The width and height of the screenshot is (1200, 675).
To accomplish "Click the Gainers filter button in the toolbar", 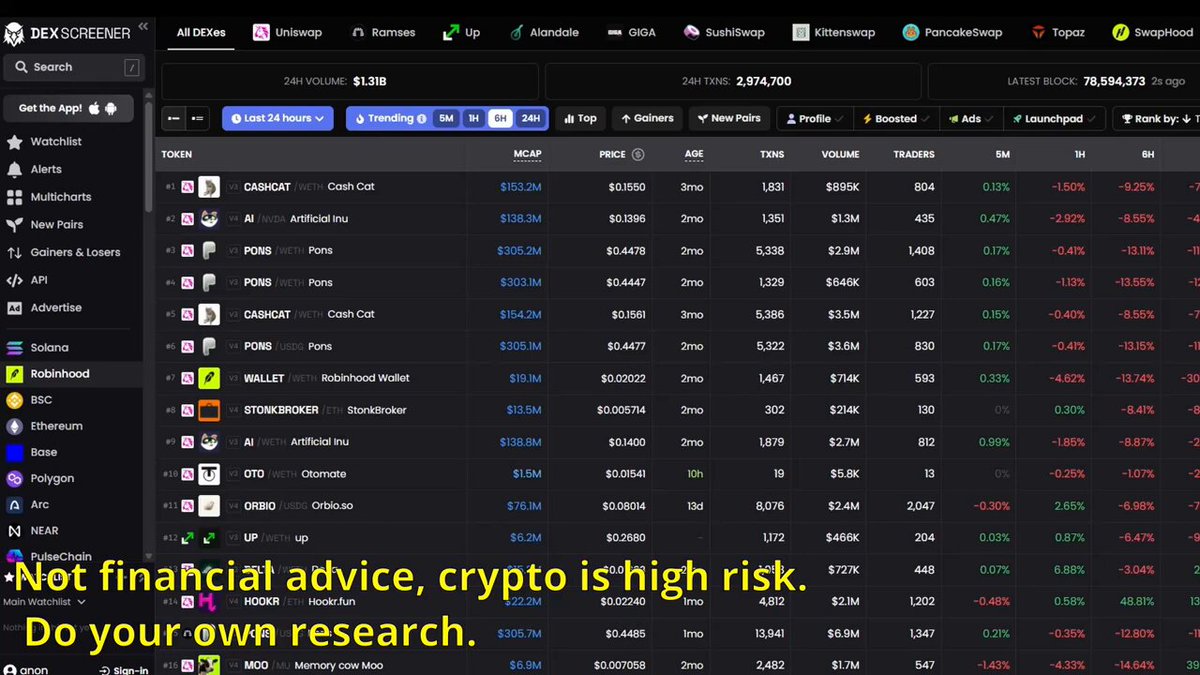I will pyautogui.click(x=647, y=119).
